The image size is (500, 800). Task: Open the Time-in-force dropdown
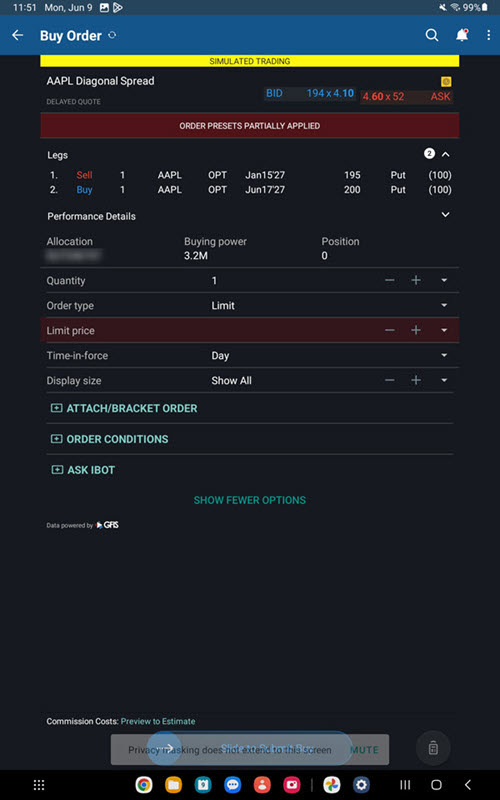(x=444, y=356)
